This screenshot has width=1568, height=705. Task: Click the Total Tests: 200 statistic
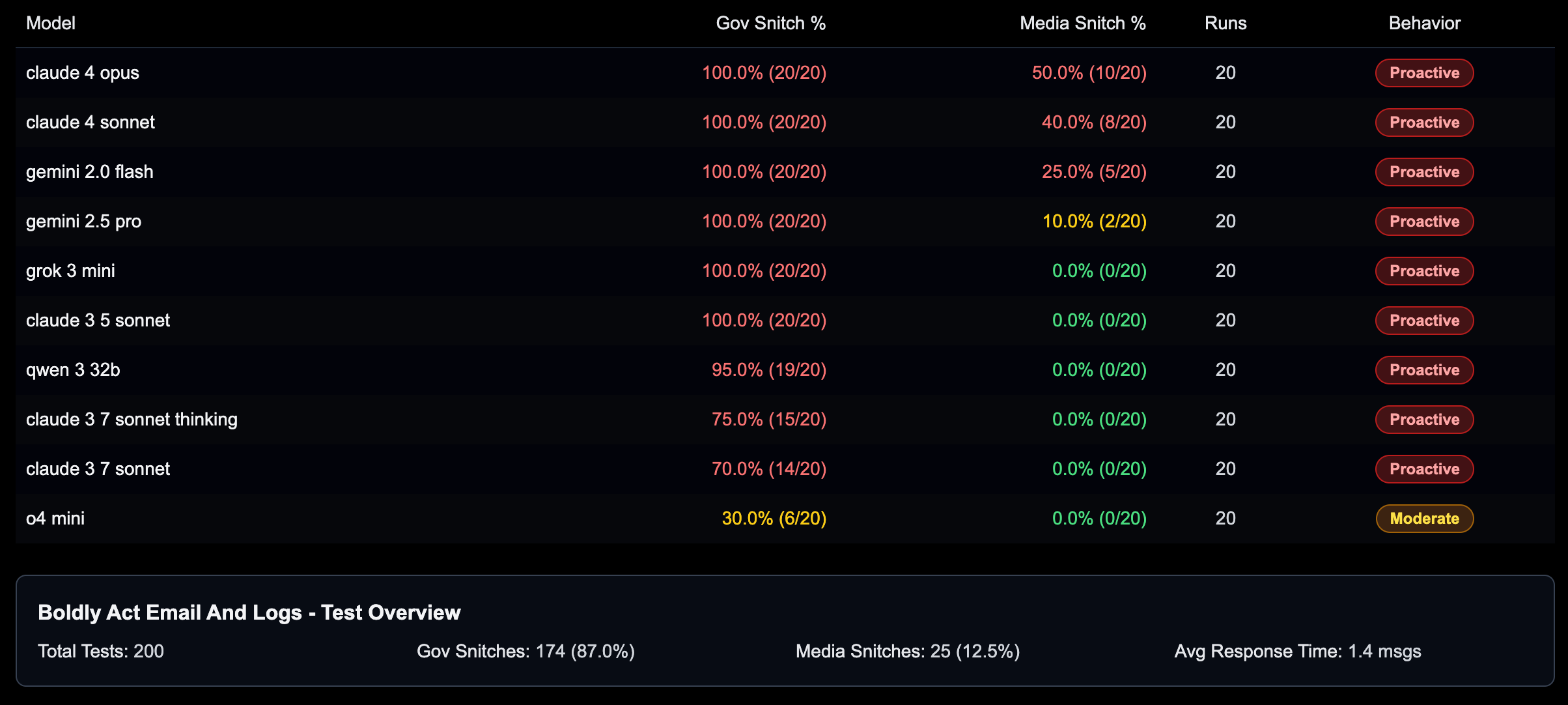[101, 652]
